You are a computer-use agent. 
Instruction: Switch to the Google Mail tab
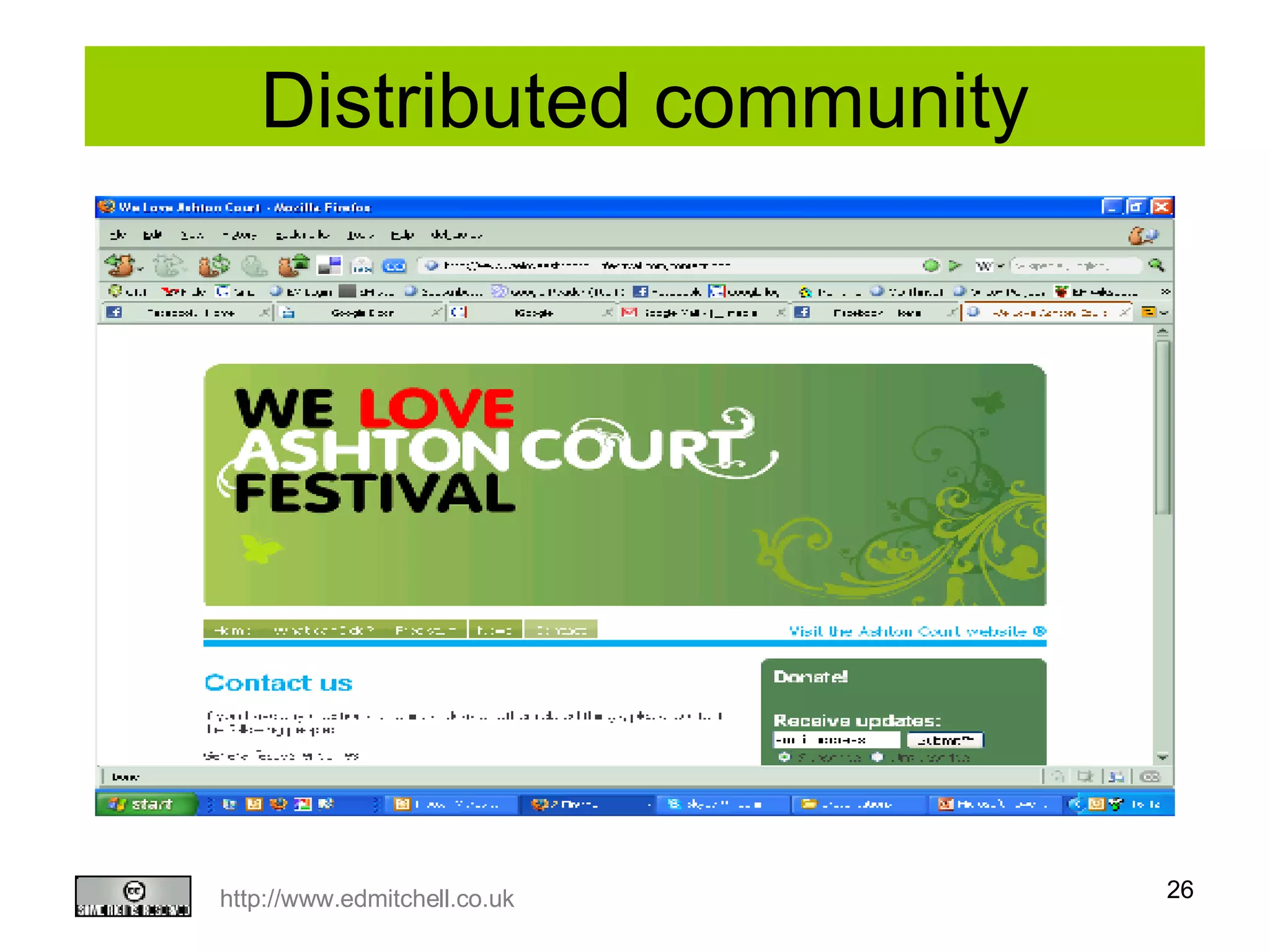pyautogui.click(x=703, y=312)
